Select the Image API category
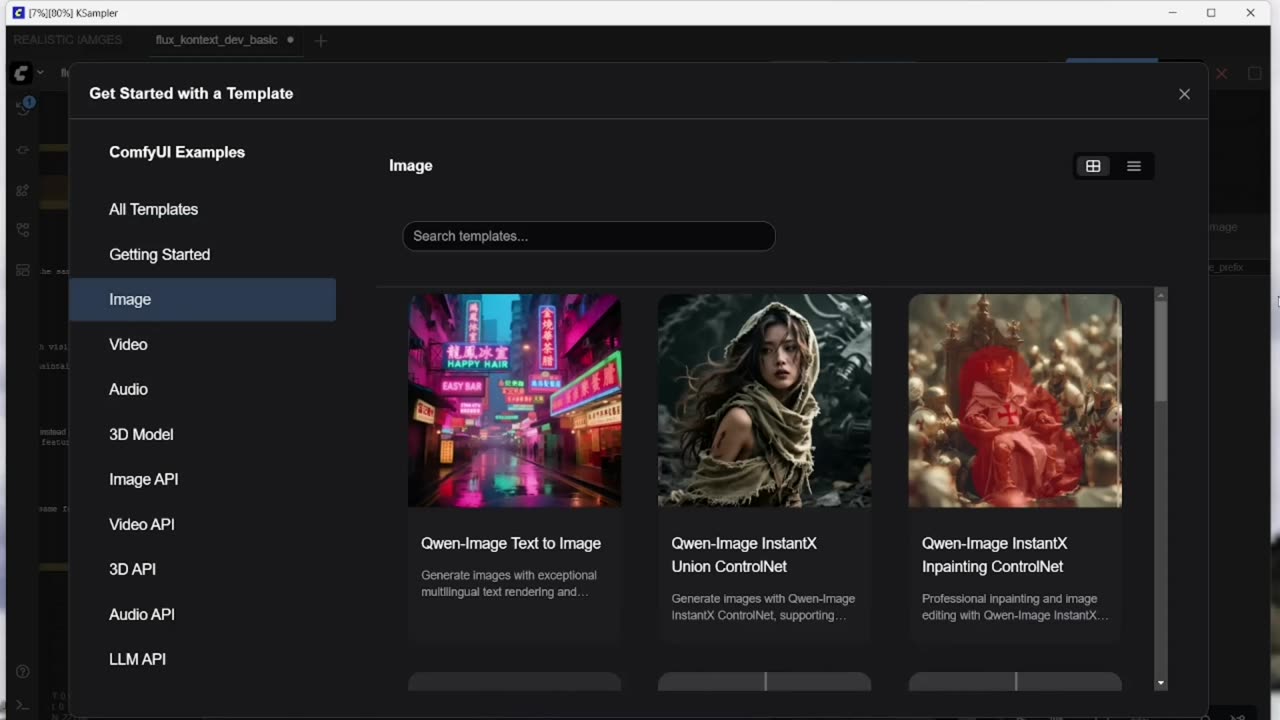This screenshot has width=1280, height=720. click(x=202, y=479)
